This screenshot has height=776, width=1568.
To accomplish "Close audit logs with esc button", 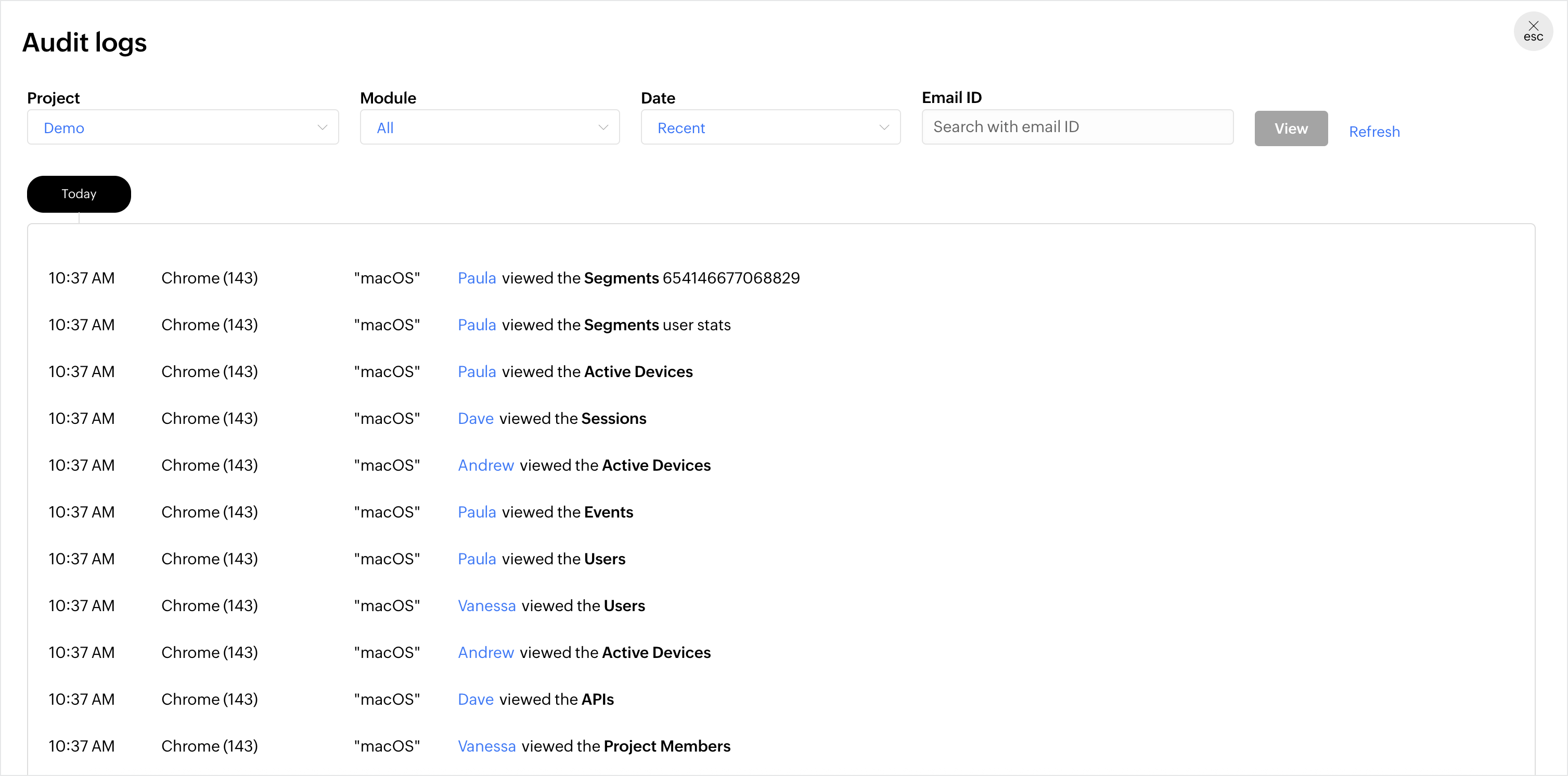I will (x=1532, y=31).
